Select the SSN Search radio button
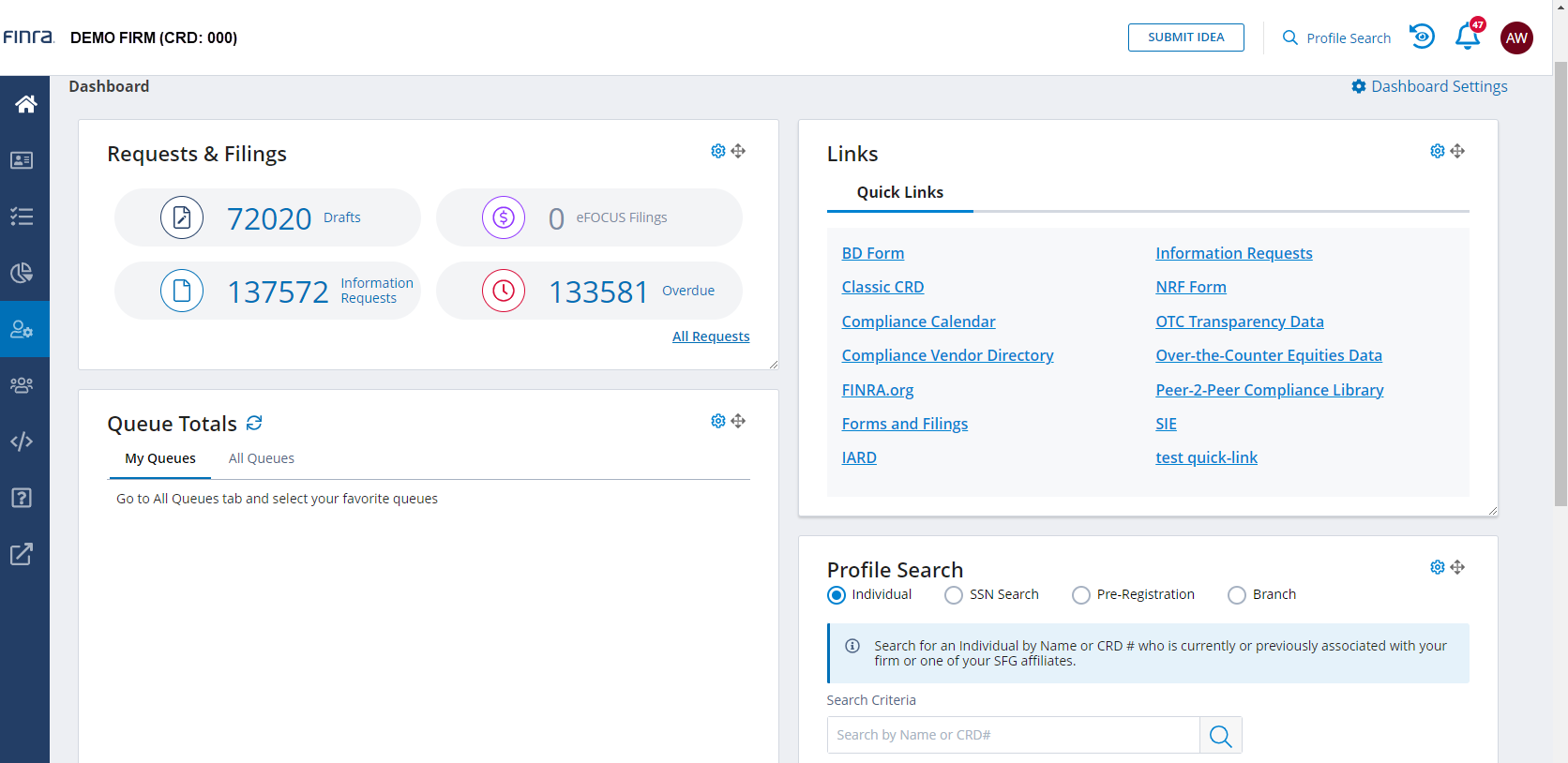Image resolution: width=1568 pixels, height=763 pixels. tap(954, 595)
